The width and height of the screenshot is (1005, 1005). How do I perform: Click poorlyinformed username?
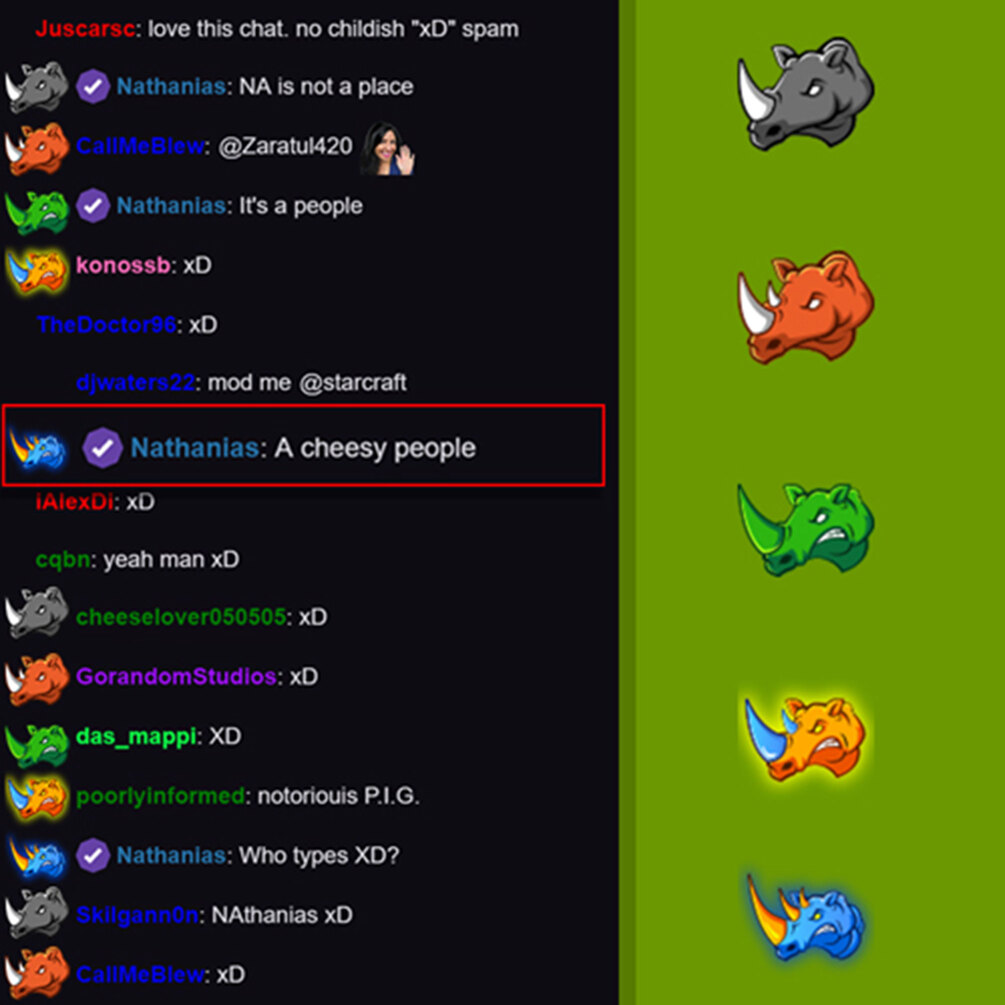tap(160, 796)
